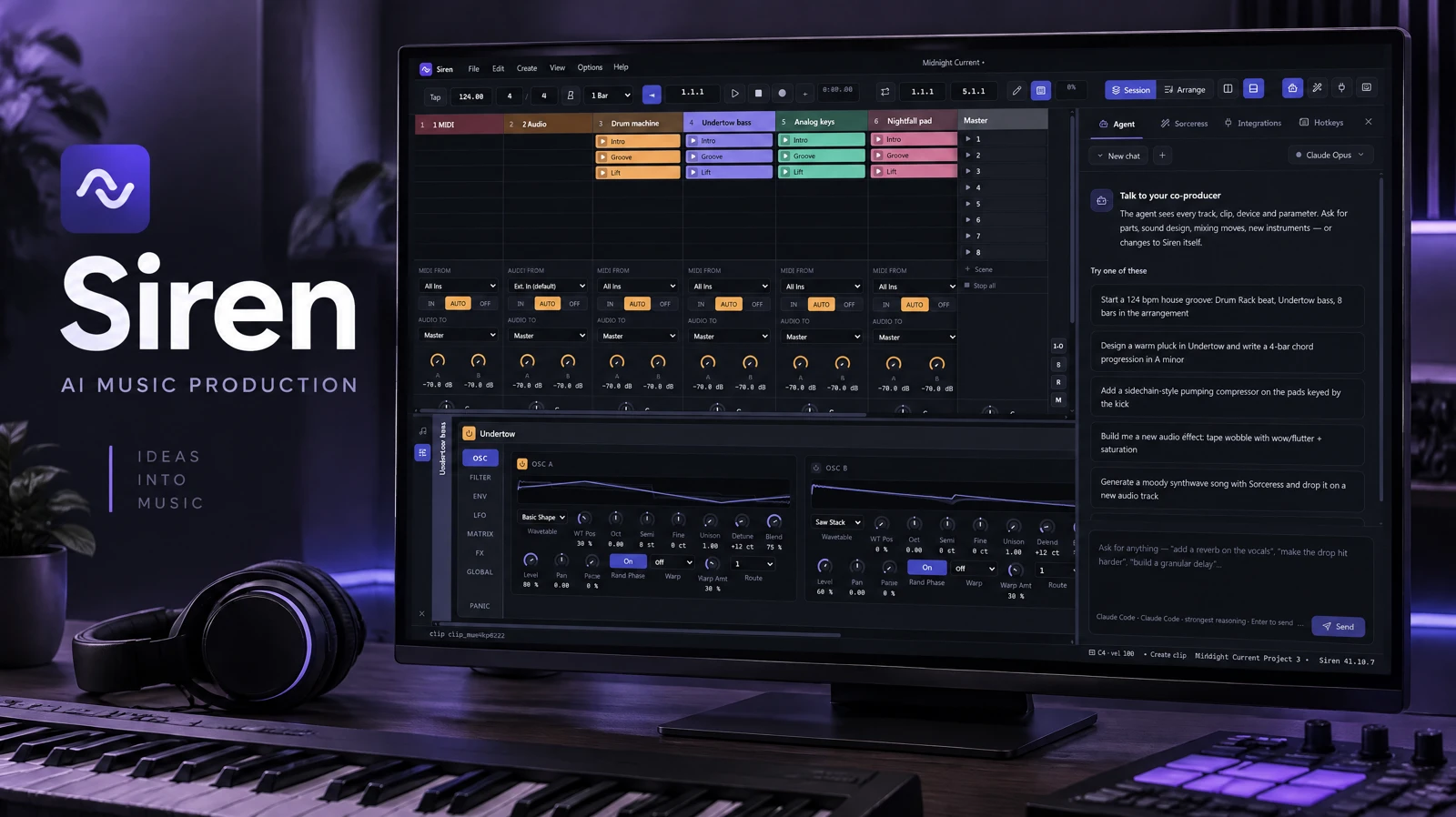Toggle the OSC A power button
This screenshot has height=817, width=1456.
(x=522, y=464)
